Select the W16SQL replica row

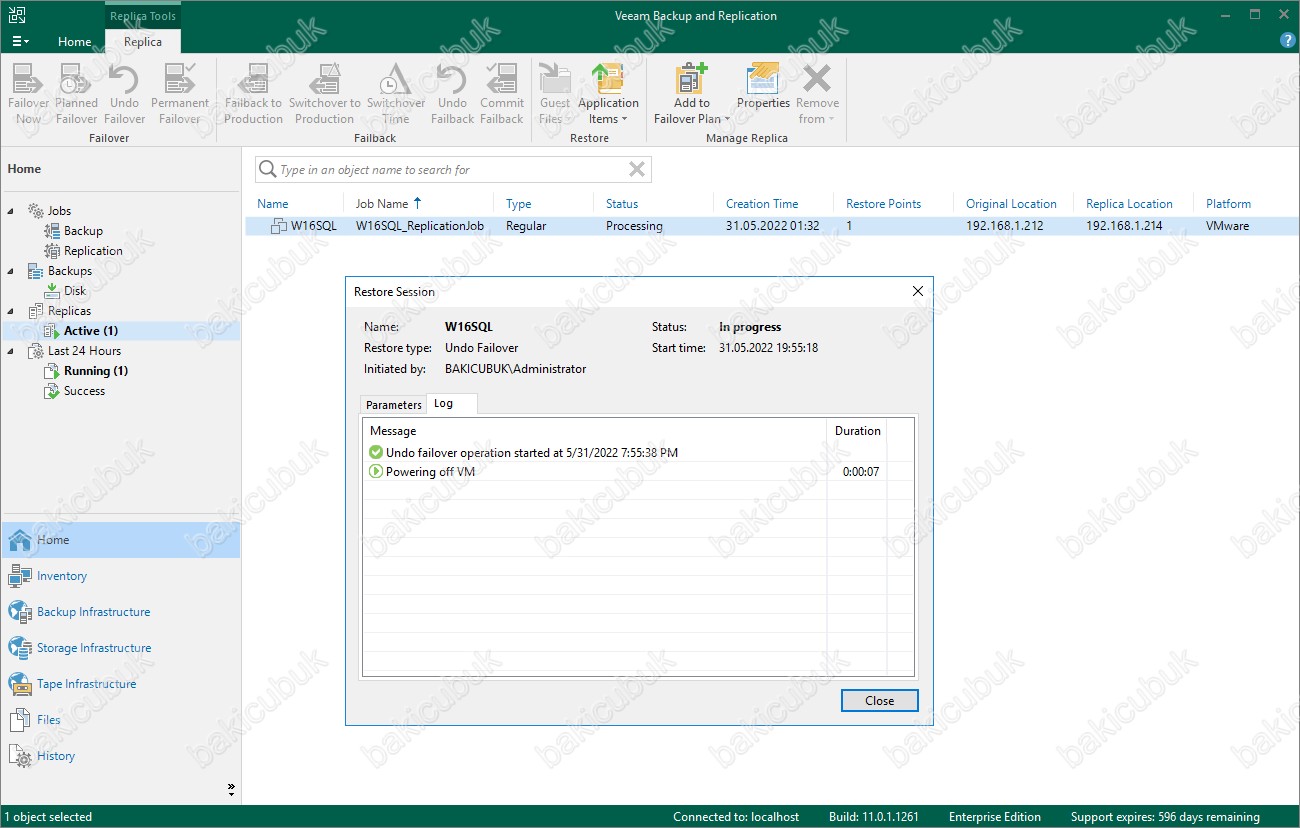pyautogui.click(x=771, y=226)
